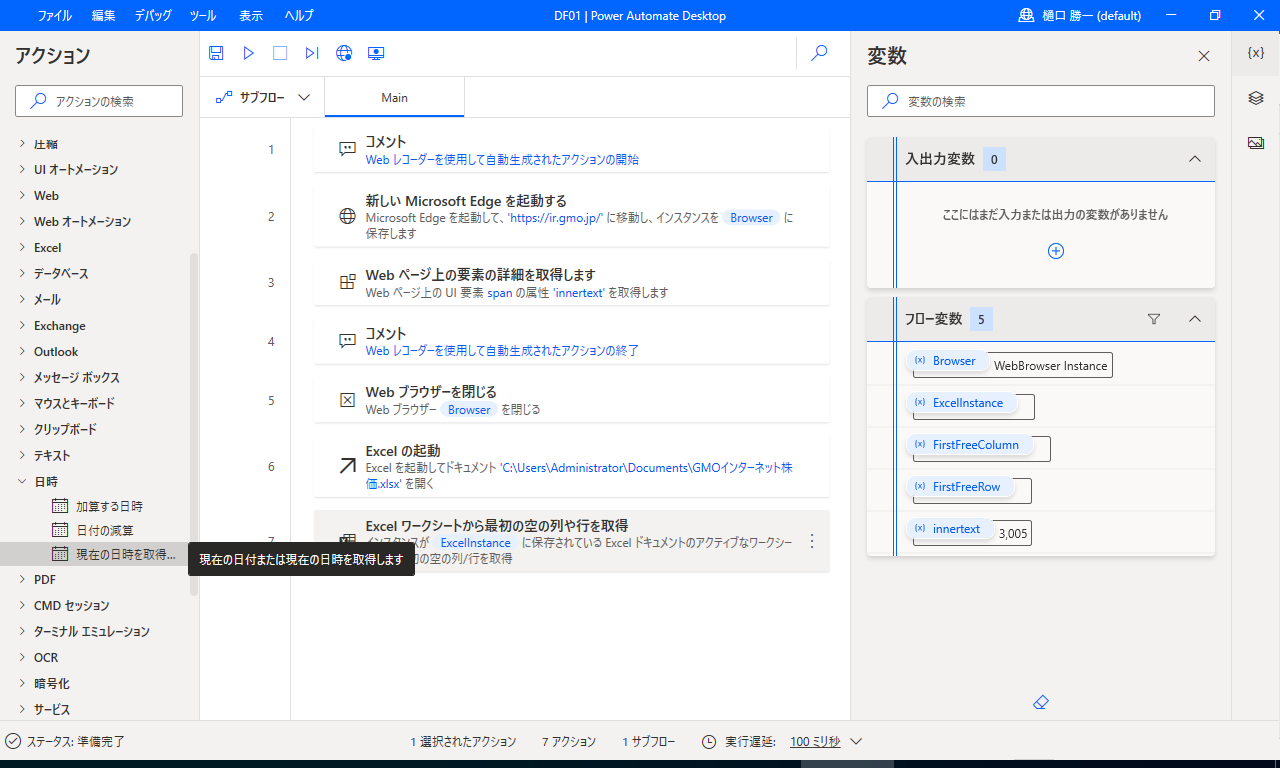Click the web element icon of action 3

[347, 282]
